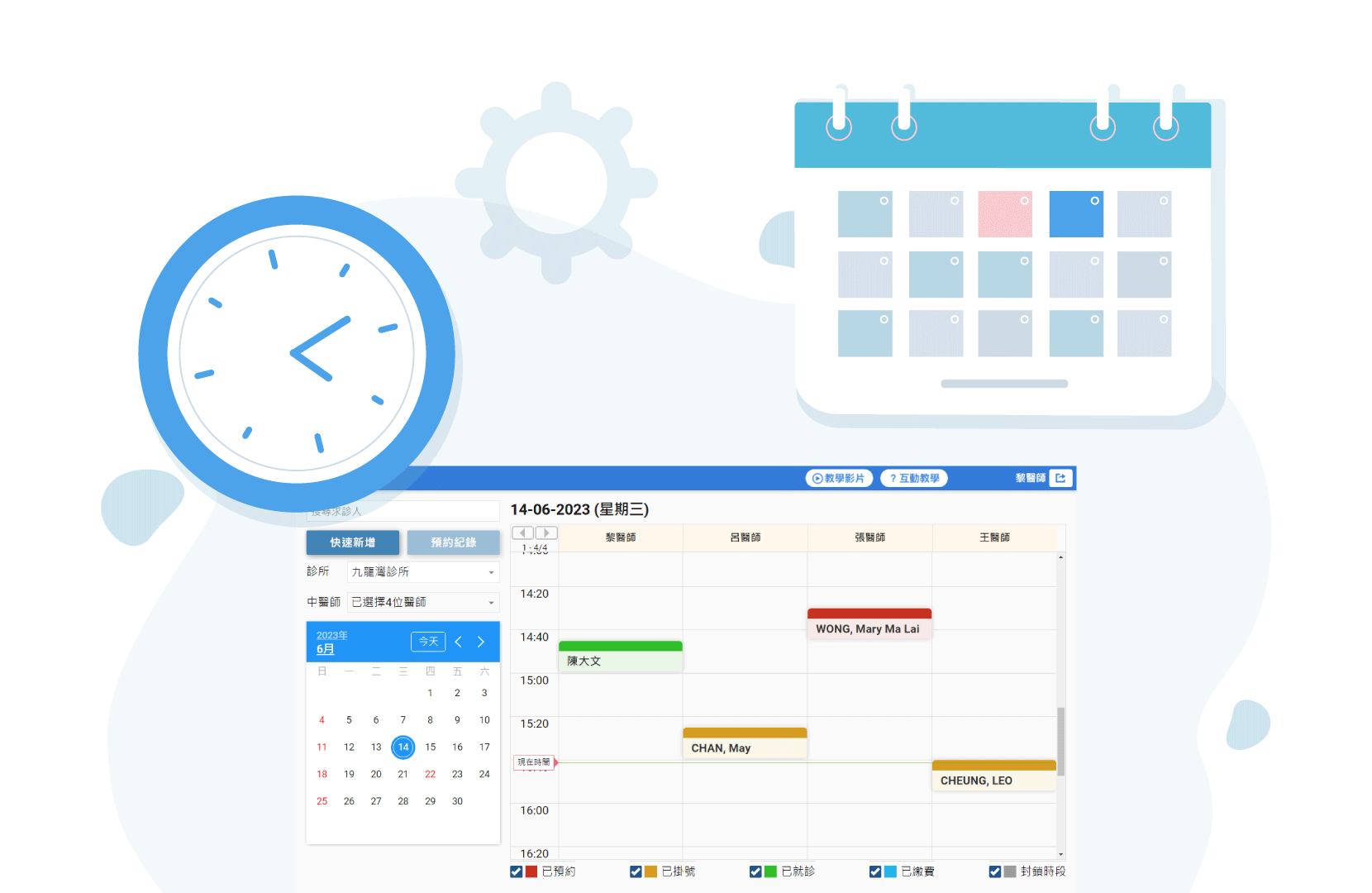Image resolution: width=1372 pixels, height=893 pixels.
Task: Click the orange 已掛號 color swatch
Action: [651, 872]
